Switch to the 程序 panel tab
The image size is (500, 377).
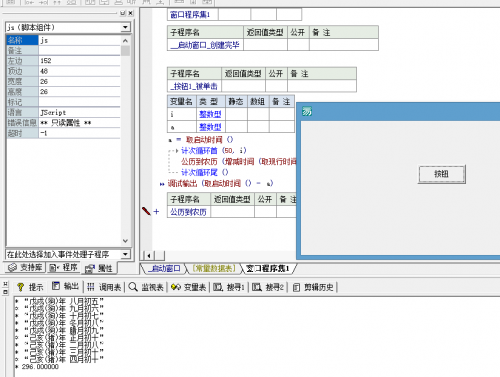[63, 267]
